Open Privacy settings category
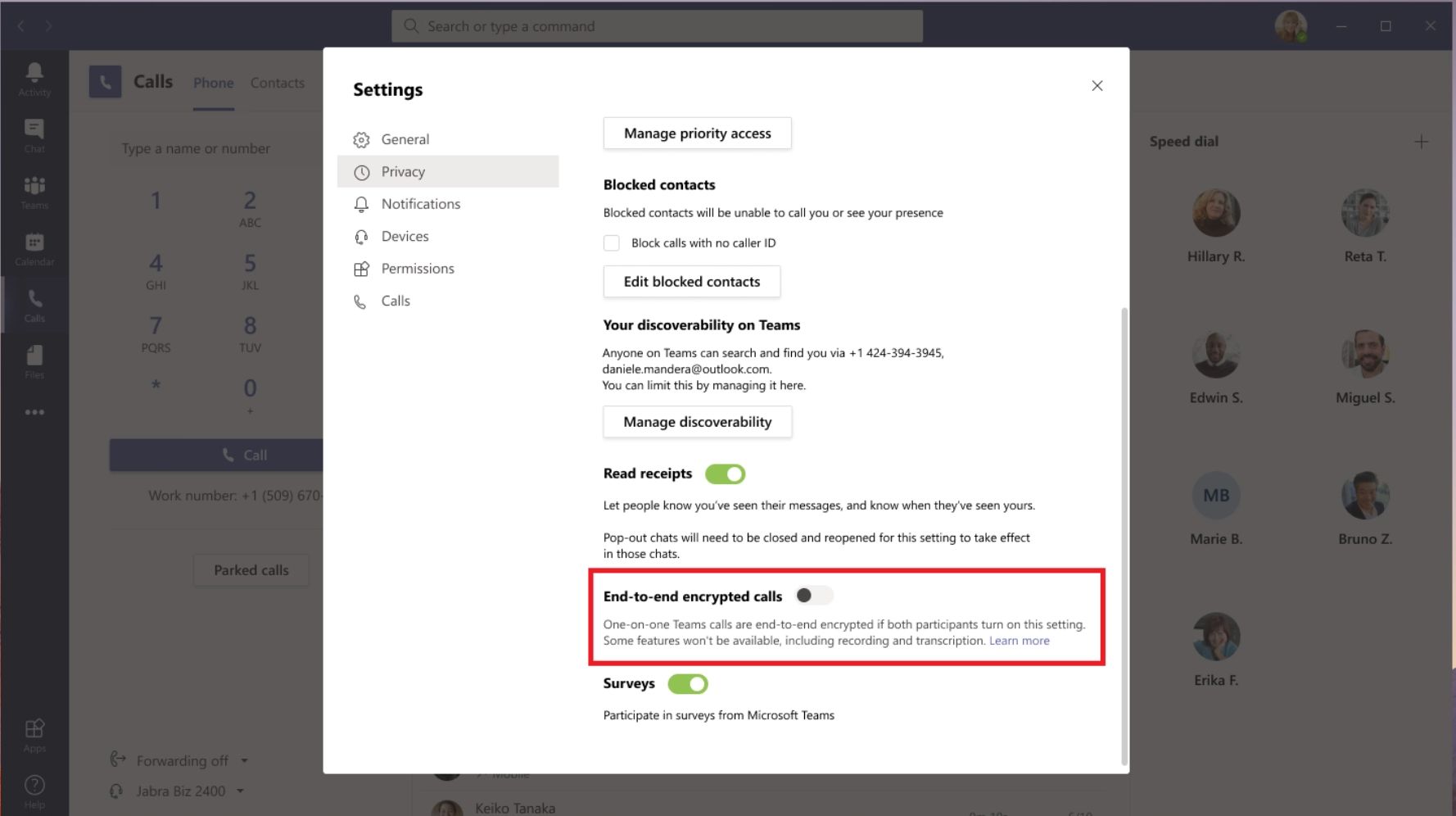The image size is (1456, 816). 448,172
